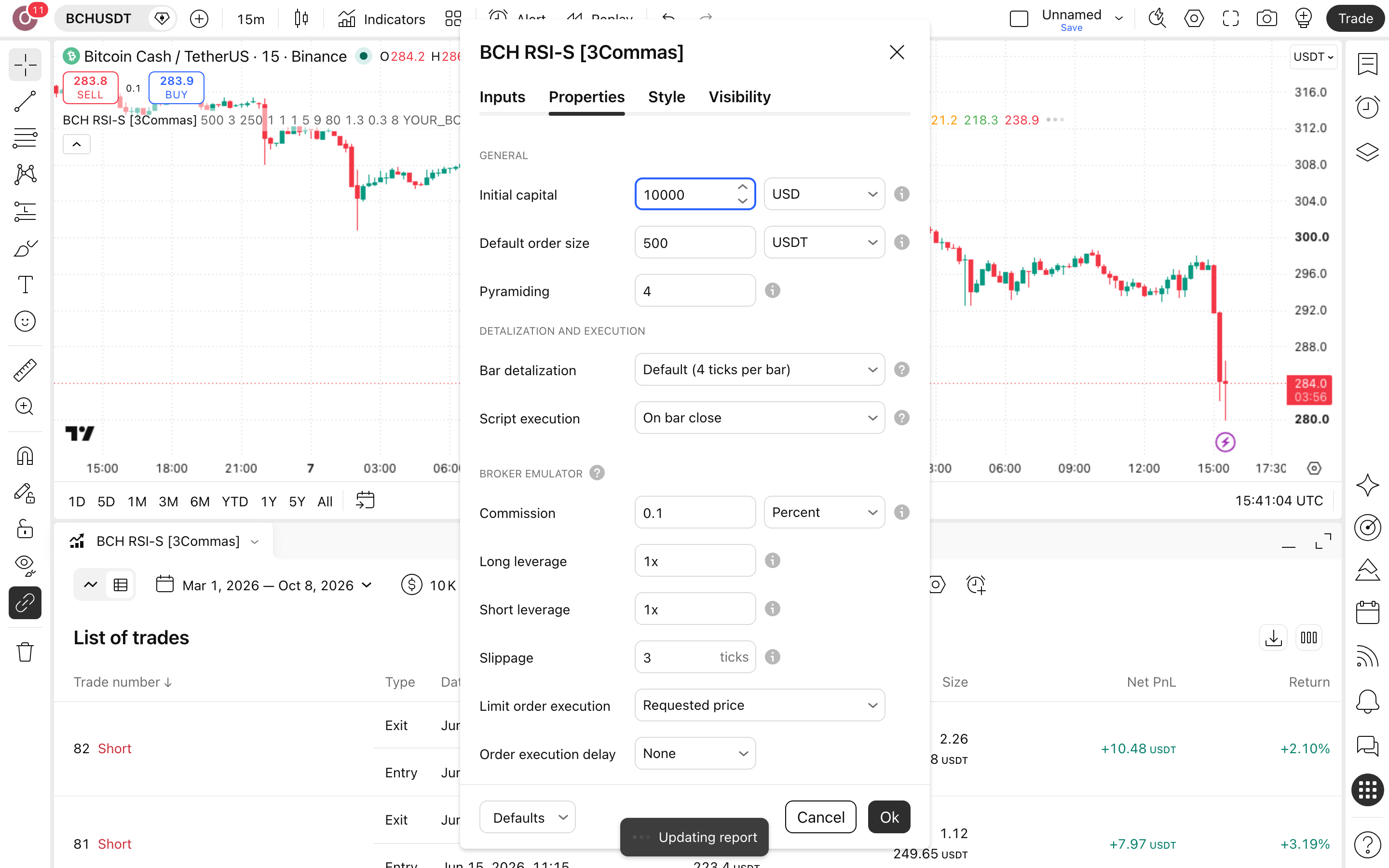
Task: Click the Cancel button
Action: (820, 816)
